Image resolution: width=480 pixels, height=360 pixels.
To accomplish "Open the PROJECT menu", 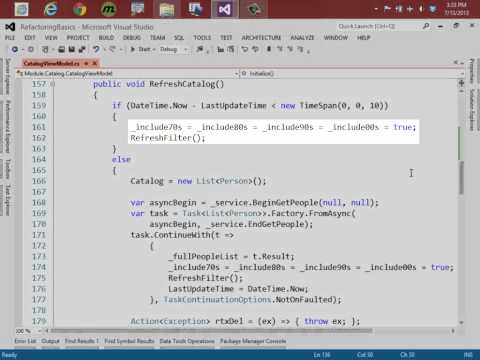I will tap(78, 38).
